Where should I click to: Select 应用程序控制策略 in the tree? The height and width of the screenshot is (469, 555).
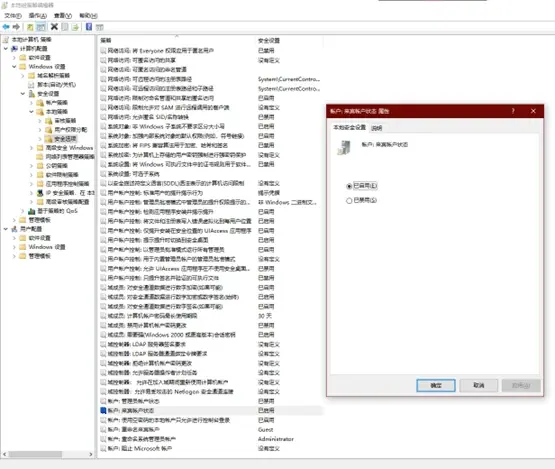67,184
